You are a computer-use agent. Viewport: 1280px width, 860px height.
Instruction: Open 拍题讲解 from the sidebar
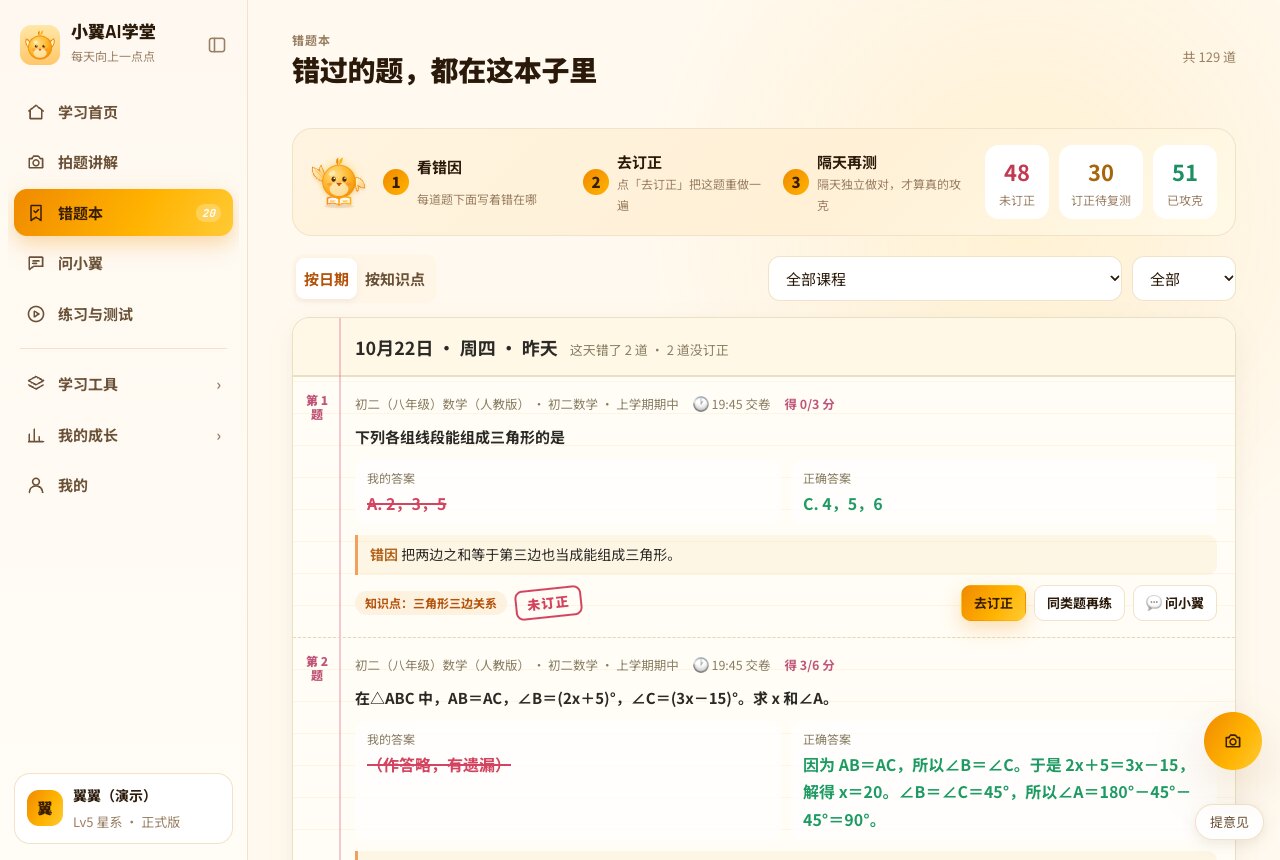pyautogui.click(x=124, y=162)
